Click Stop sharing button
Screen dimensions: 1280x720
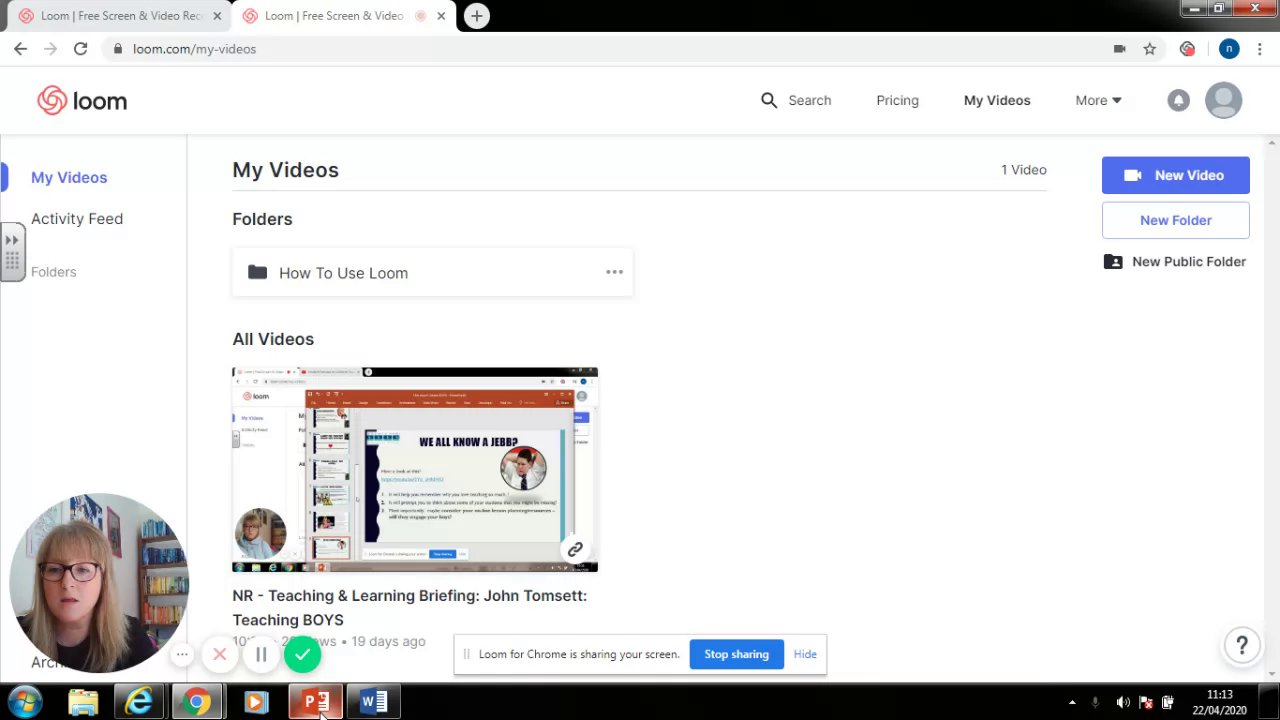pos(736,654)
